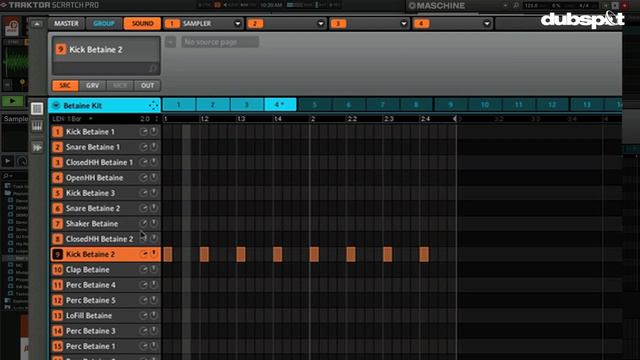The image size is (640, 360).
Task: Adjust the 2.0 grid value stepper
Action: point(157,119)
